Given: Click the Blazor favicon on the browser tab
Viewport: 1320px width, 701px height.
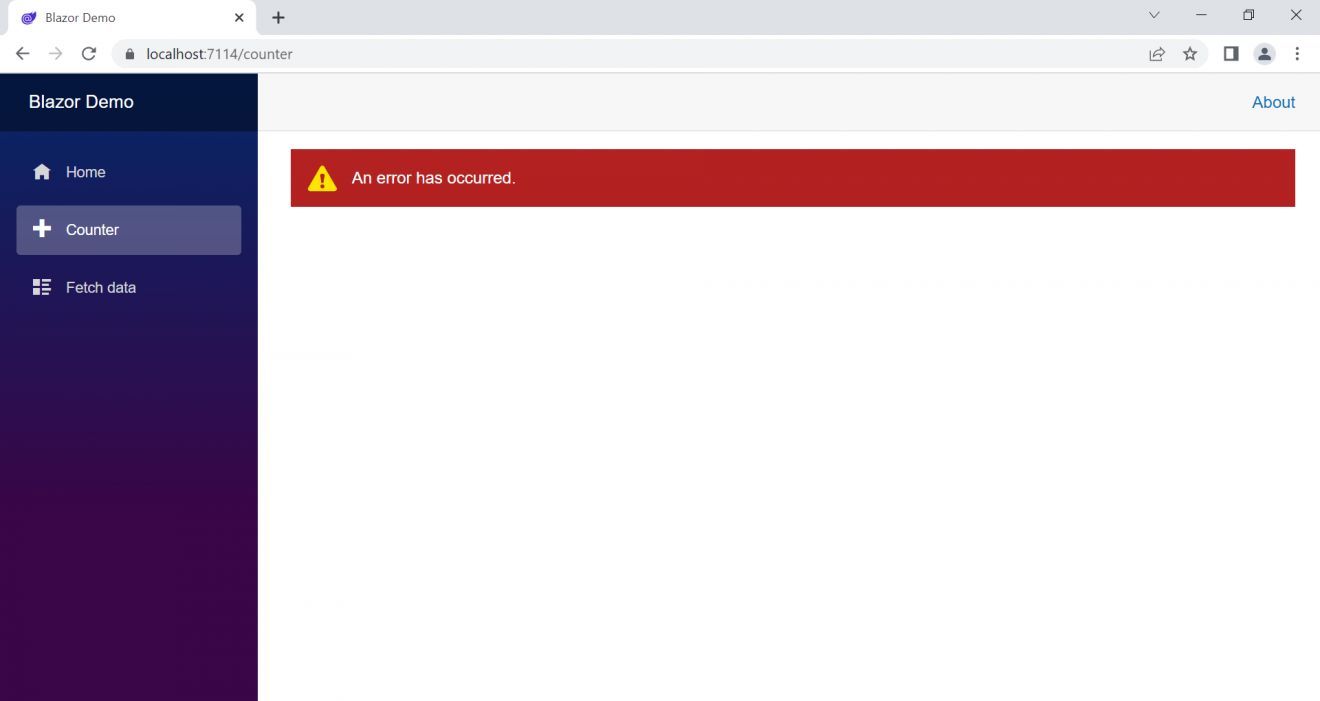Looking at the screenshot, I should click(x=28, y=17).
